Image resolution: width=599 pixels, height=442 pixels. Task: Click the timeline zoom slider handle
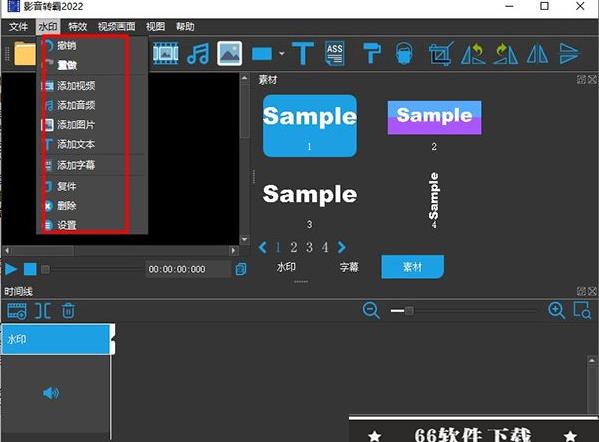[409, 311]
